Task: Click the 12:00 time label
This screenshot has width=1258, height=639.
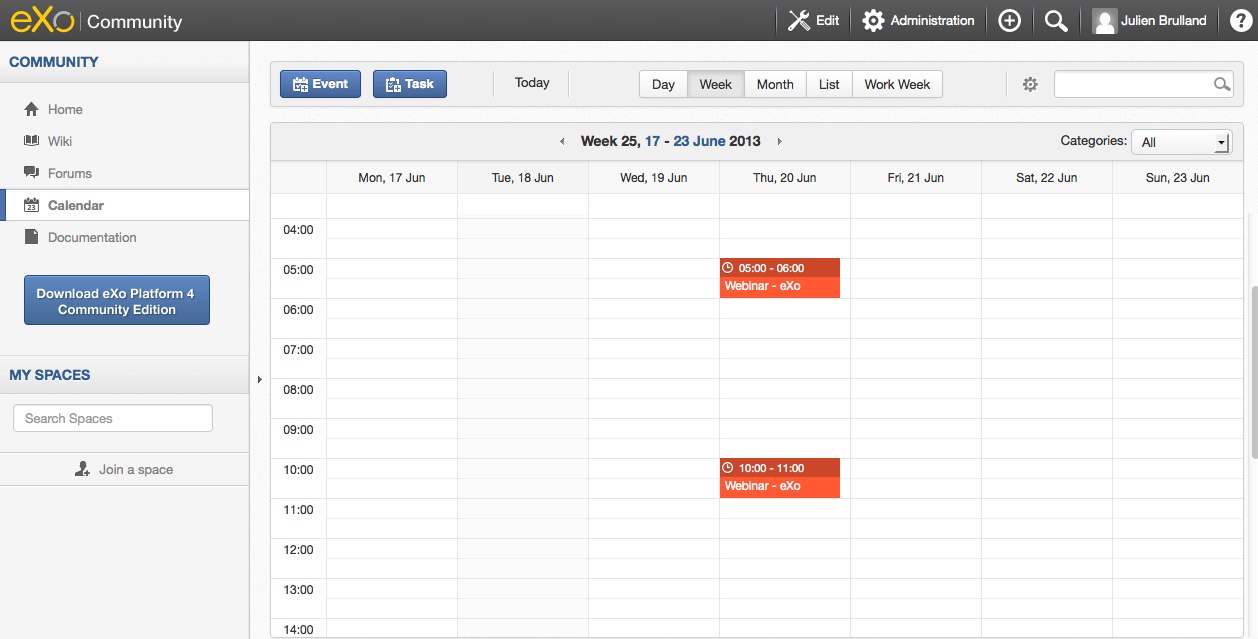Action: click(298, 550)
